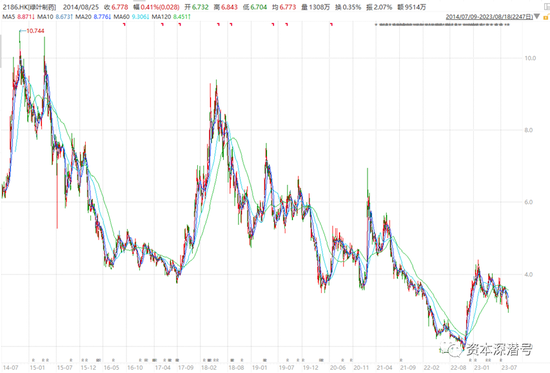
Task: Click the closing price value 6.778
Action: coord(120,7)
